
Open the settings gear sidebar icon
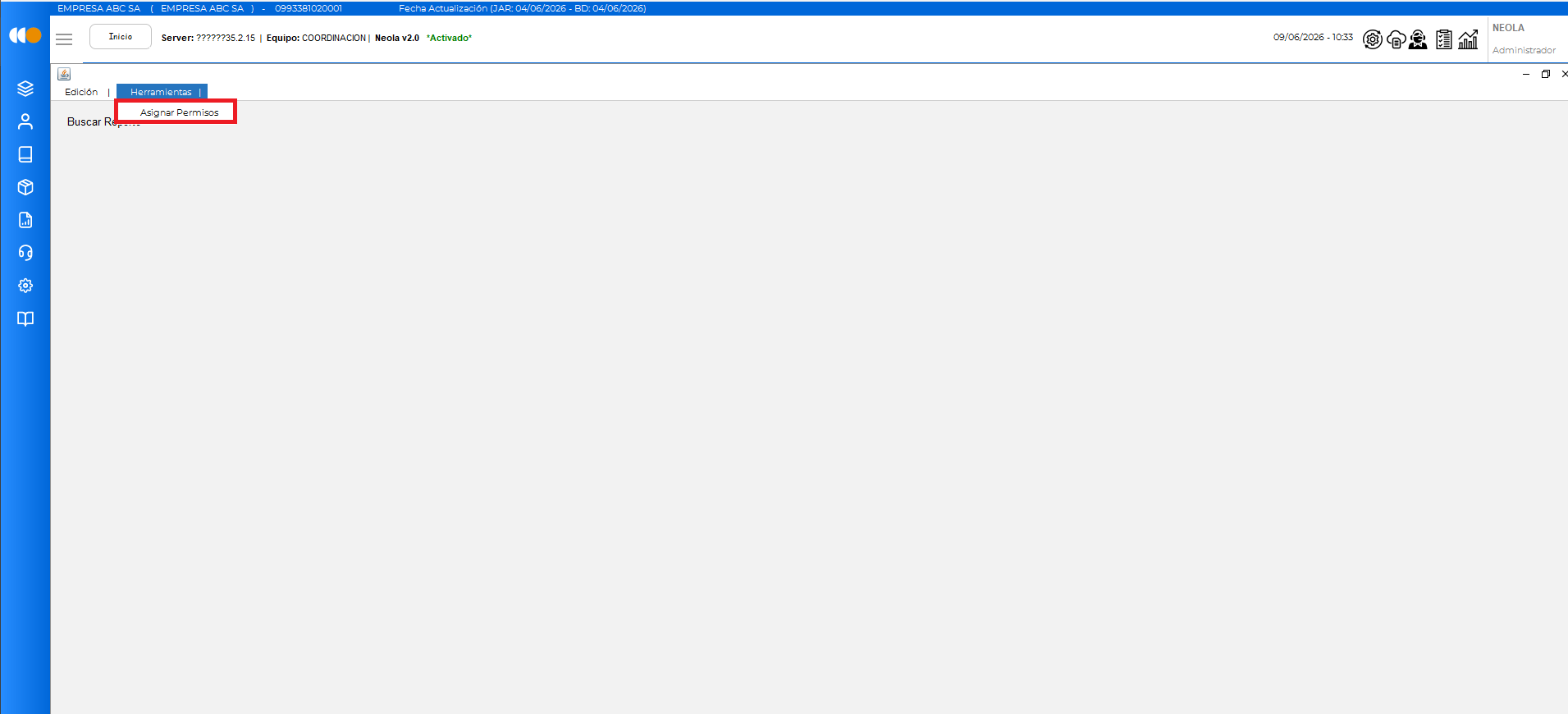point(25,286)
